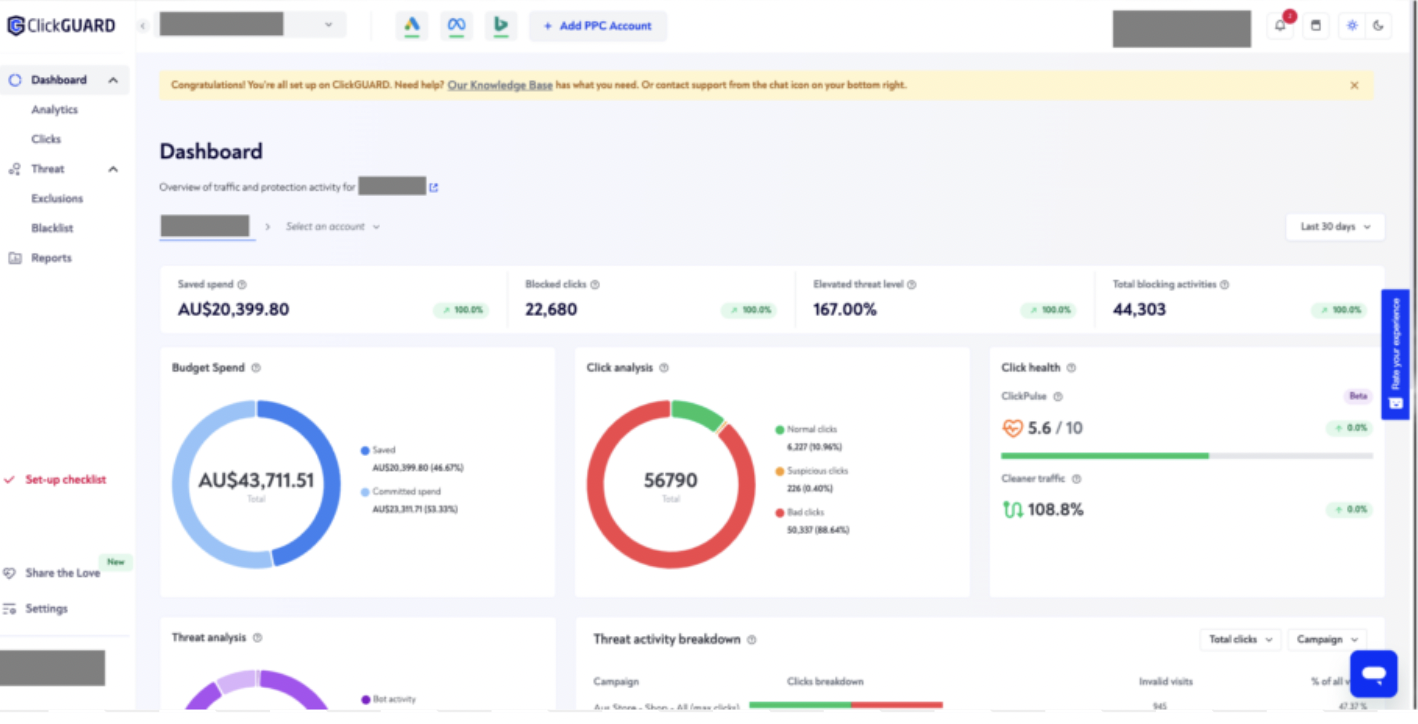1418x724 pixels.
Task: Click info icon next to Saved spend
Action: [x=242, y=285]
